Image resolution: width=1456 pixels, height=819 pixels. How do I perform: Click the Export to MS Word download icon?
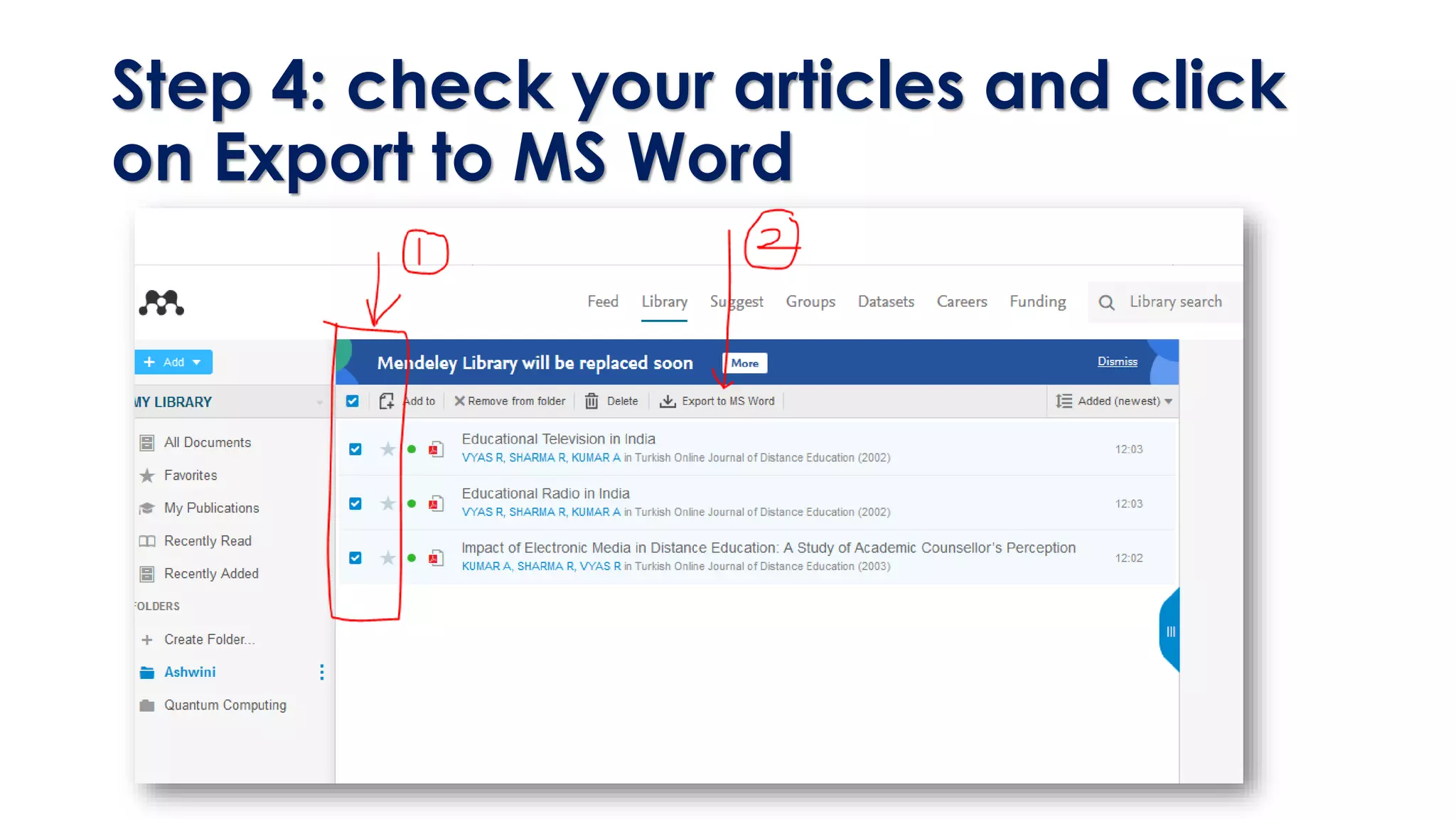[668, 402]
